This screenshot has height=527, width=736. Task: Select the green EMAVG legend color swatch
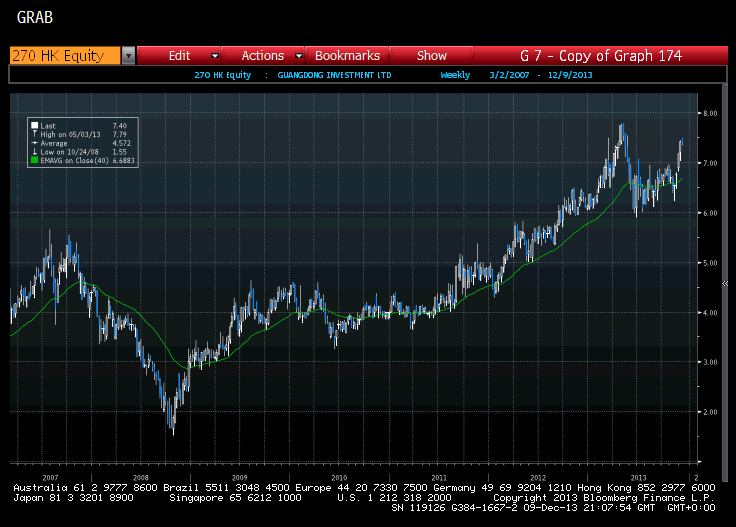click(x=34, y=158)
